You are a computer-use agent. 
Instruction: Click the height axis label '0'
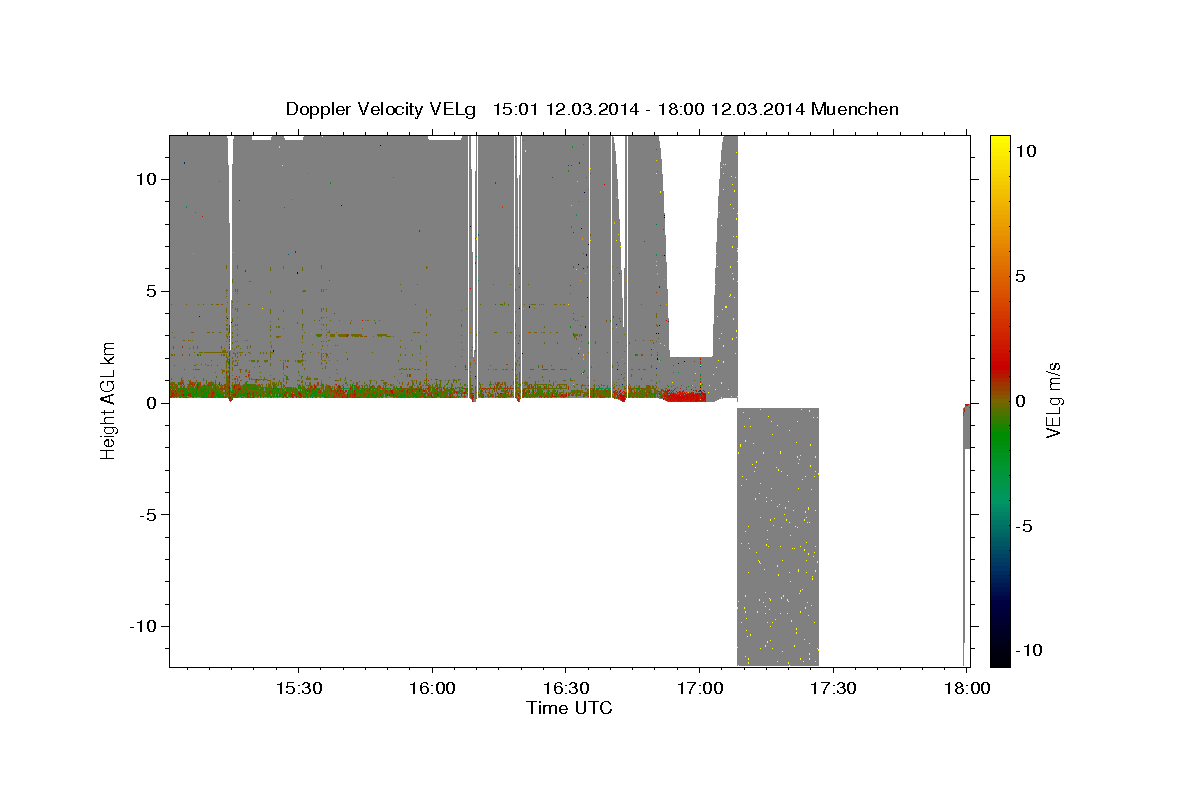click(x=153, y=403)
